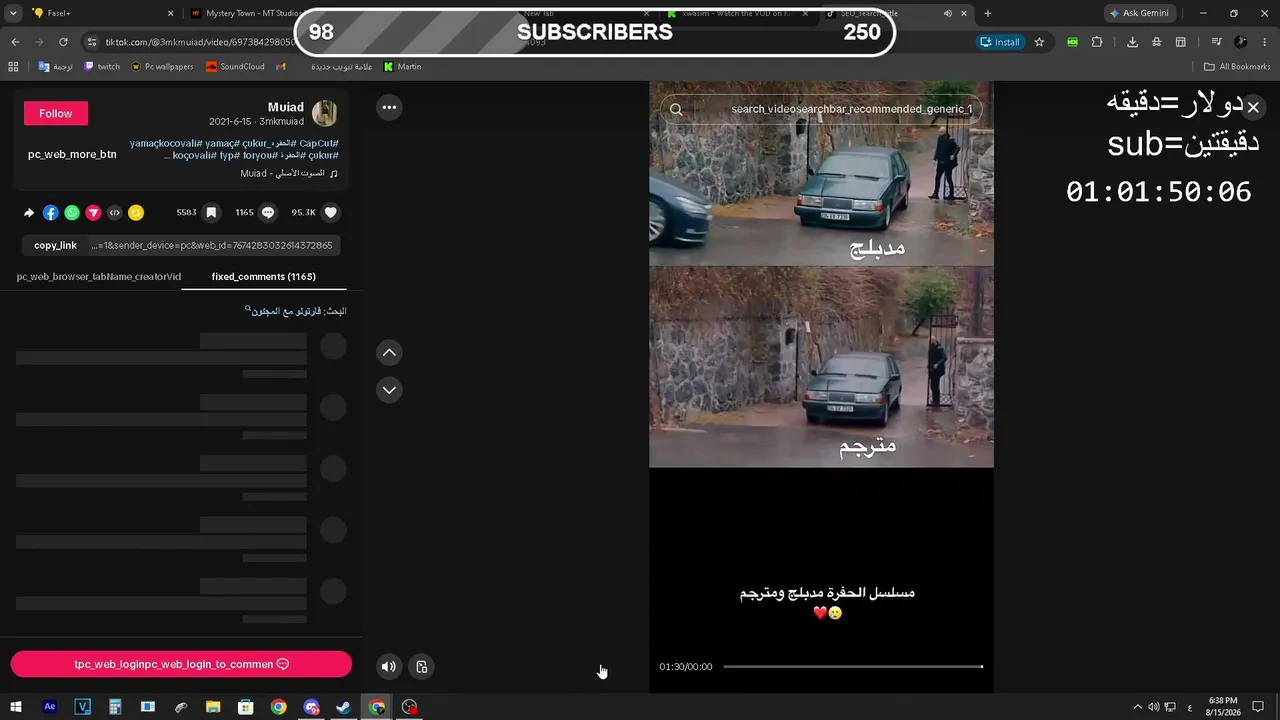
Task: Open the system volume tray icon
Action: tap(1153, 707)
